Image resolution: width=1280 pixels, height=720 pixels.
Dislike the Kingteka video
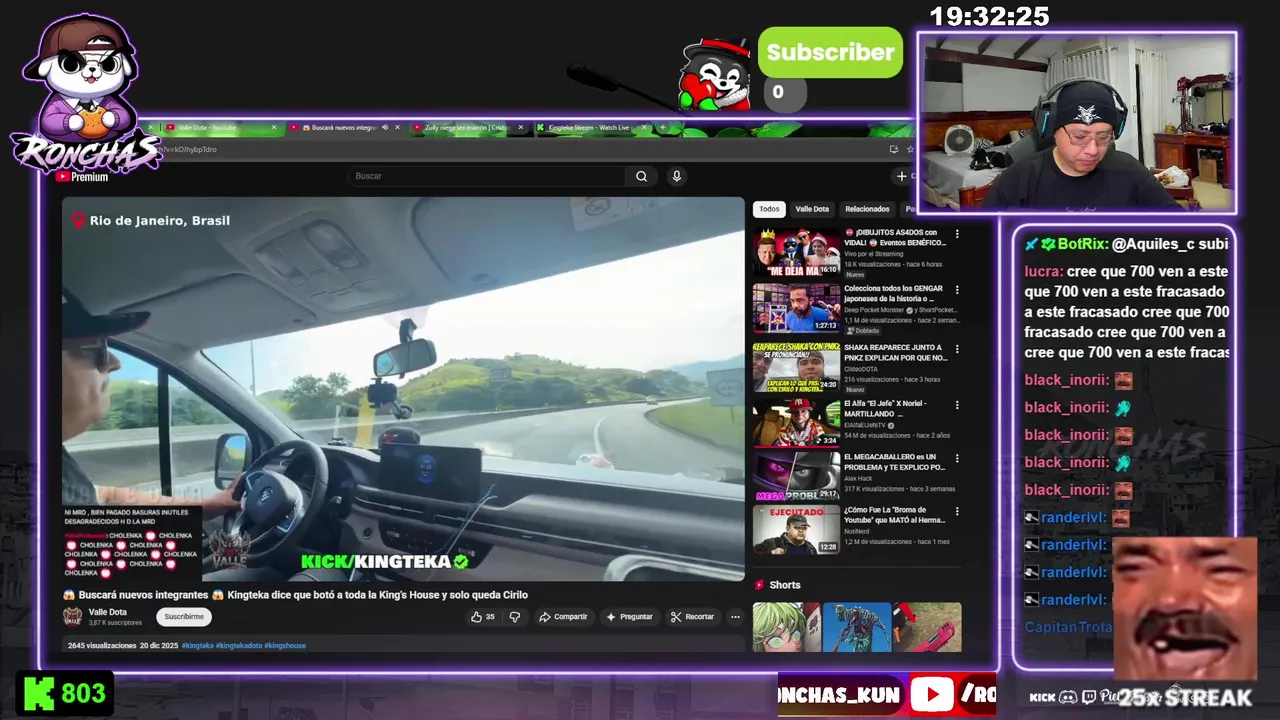coord(515,617)
